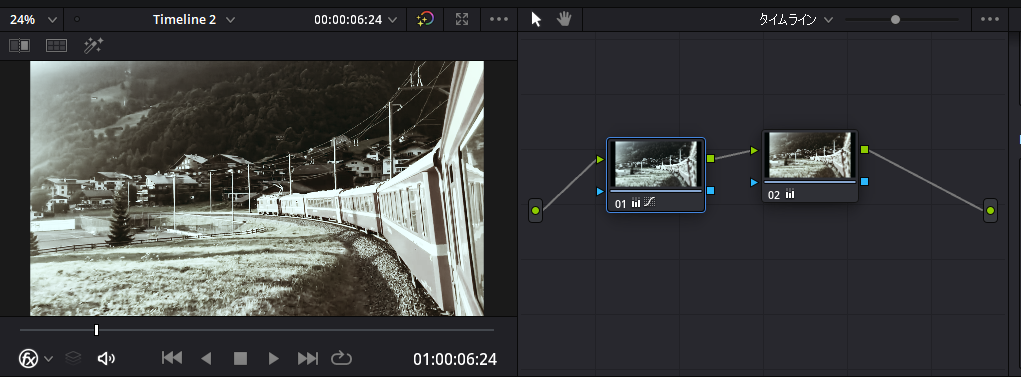The image size is (1021, 377).
Task: Click node 01 green RGB output
Action: (710, 158)
